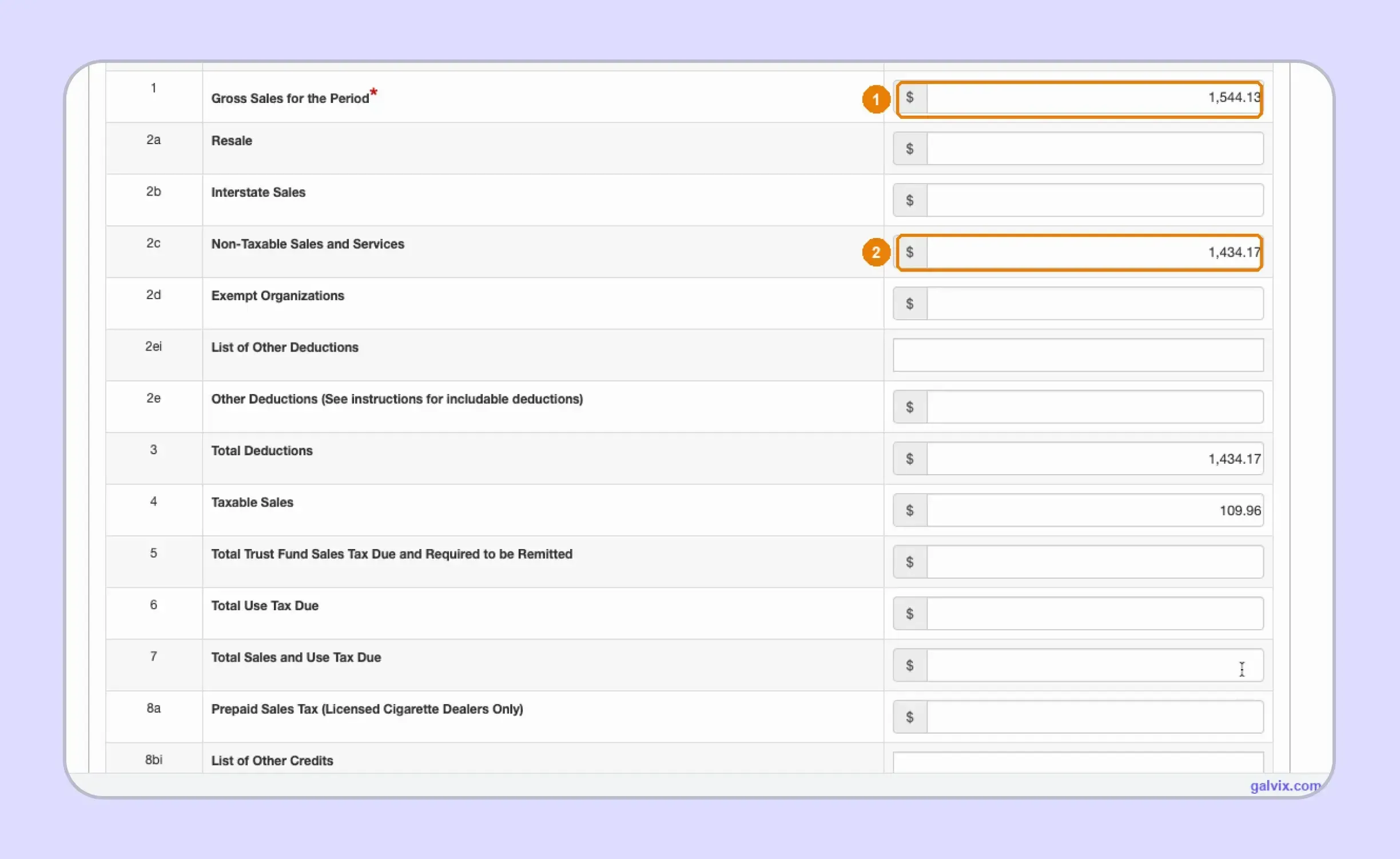
Task: Click the Total Sales and Use Tax Due field
Action: 1094,665
